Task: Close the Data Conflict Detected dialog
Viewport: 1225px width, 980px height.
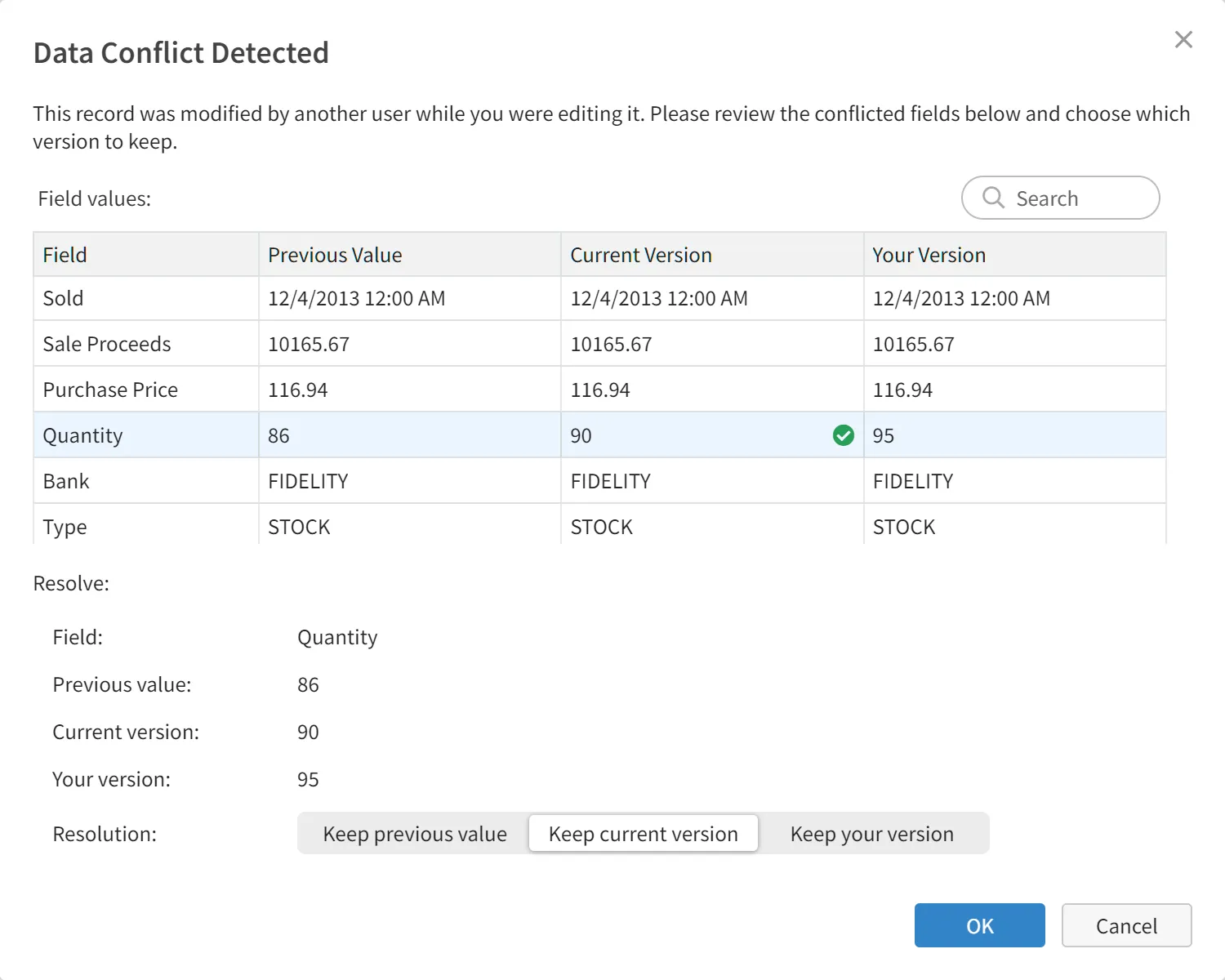Action: (1183, 39)
